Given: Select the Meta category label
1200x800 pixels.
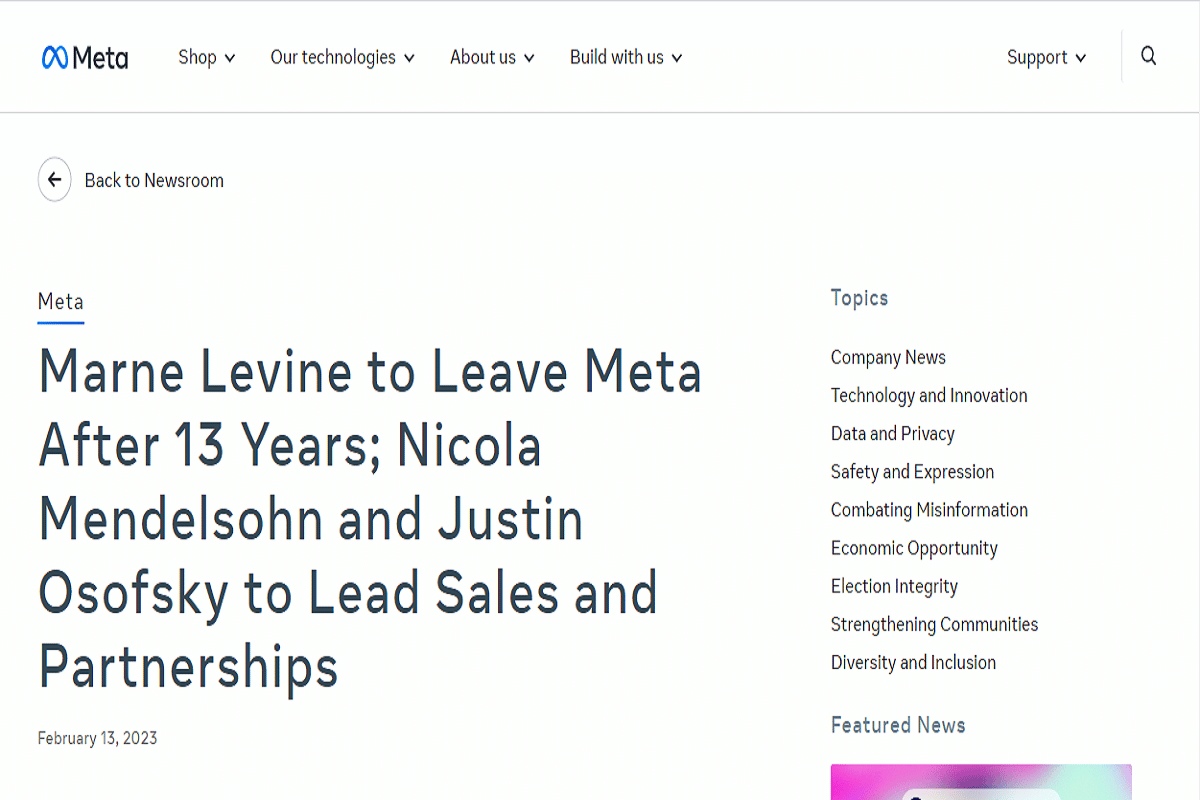Looking at the screenshot, I should tap(61, 302).
